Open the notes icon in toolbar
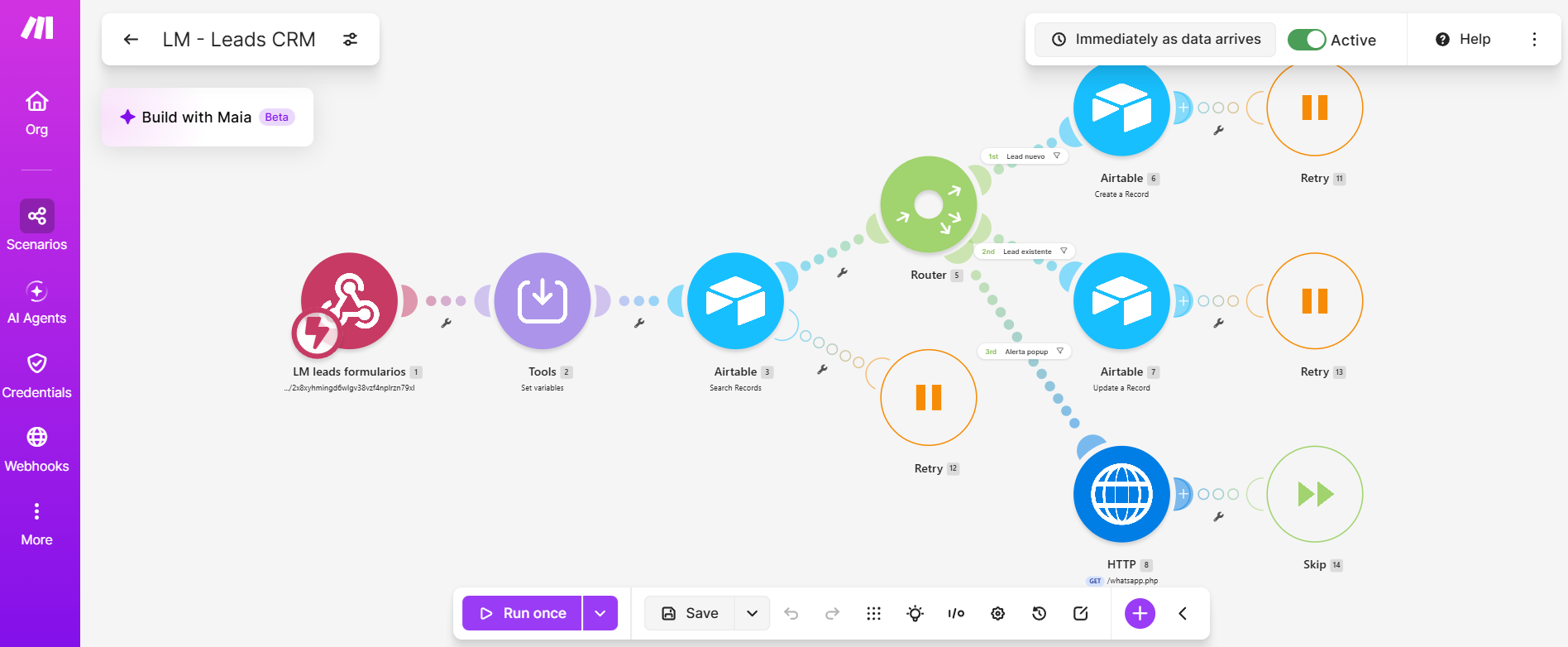 pyautogui.click(x=1081, y=613)
